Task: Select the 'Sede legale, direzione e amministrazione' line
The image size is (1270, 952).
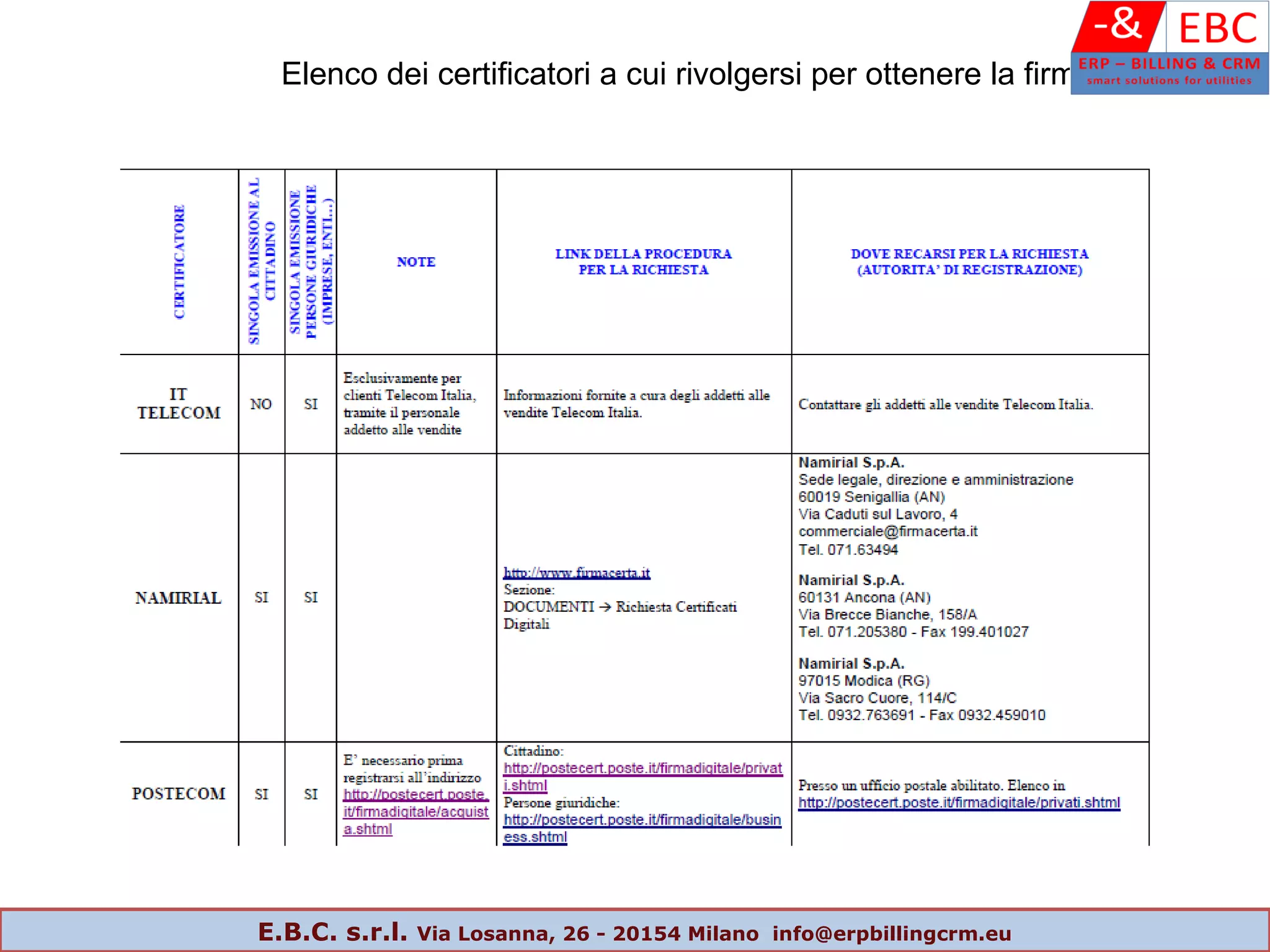Action: [936, 480]
